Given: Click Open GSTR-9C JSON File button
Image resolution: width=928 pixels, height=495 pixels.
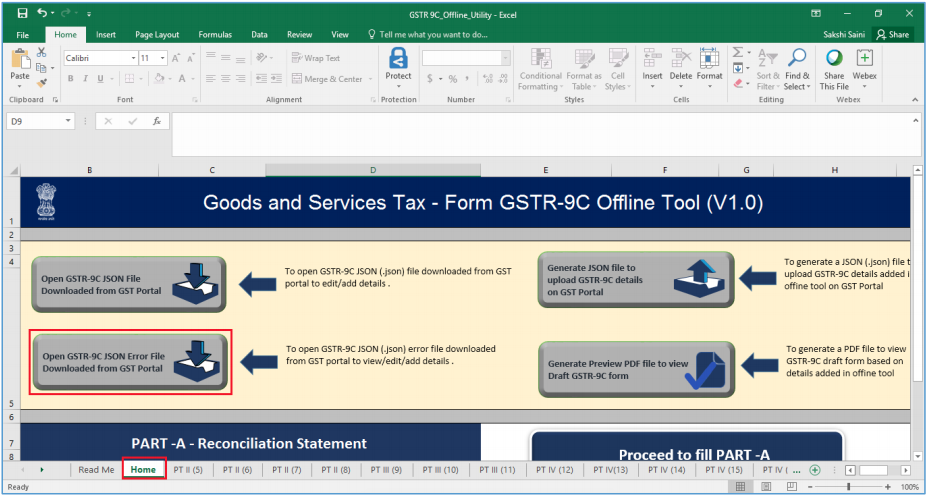Looking at the screenshot, I should [129, 285].
